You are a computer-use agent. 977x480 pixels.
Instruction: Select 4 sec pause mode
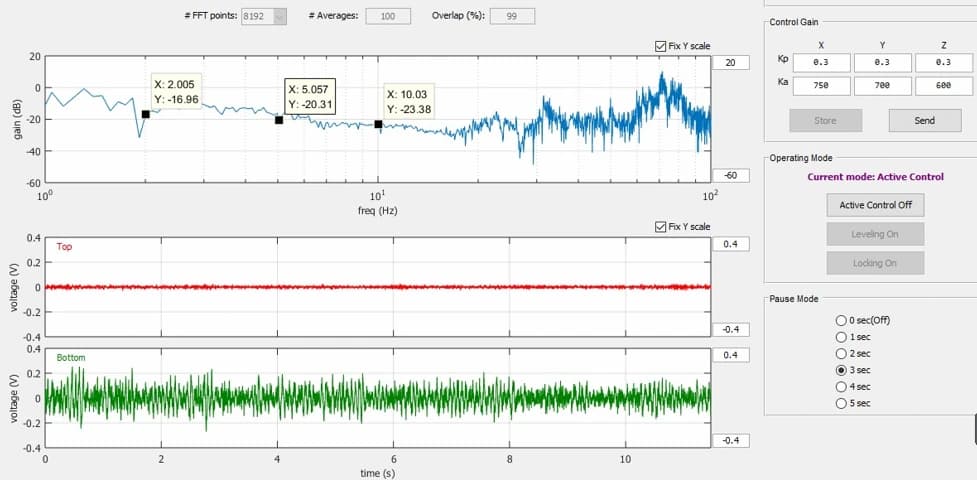tap(841, 386)
